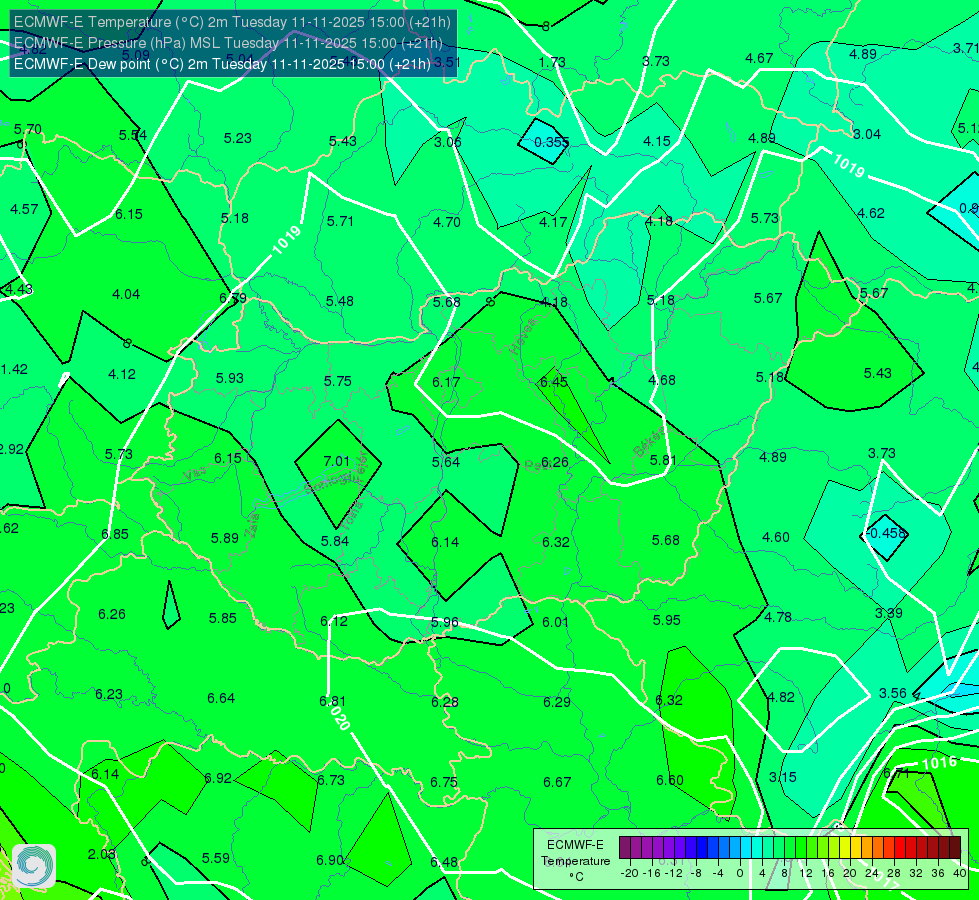This screenshot has height=900, width=979.
Task: Click the 6.73 temperature value
Action: (330, 780)
